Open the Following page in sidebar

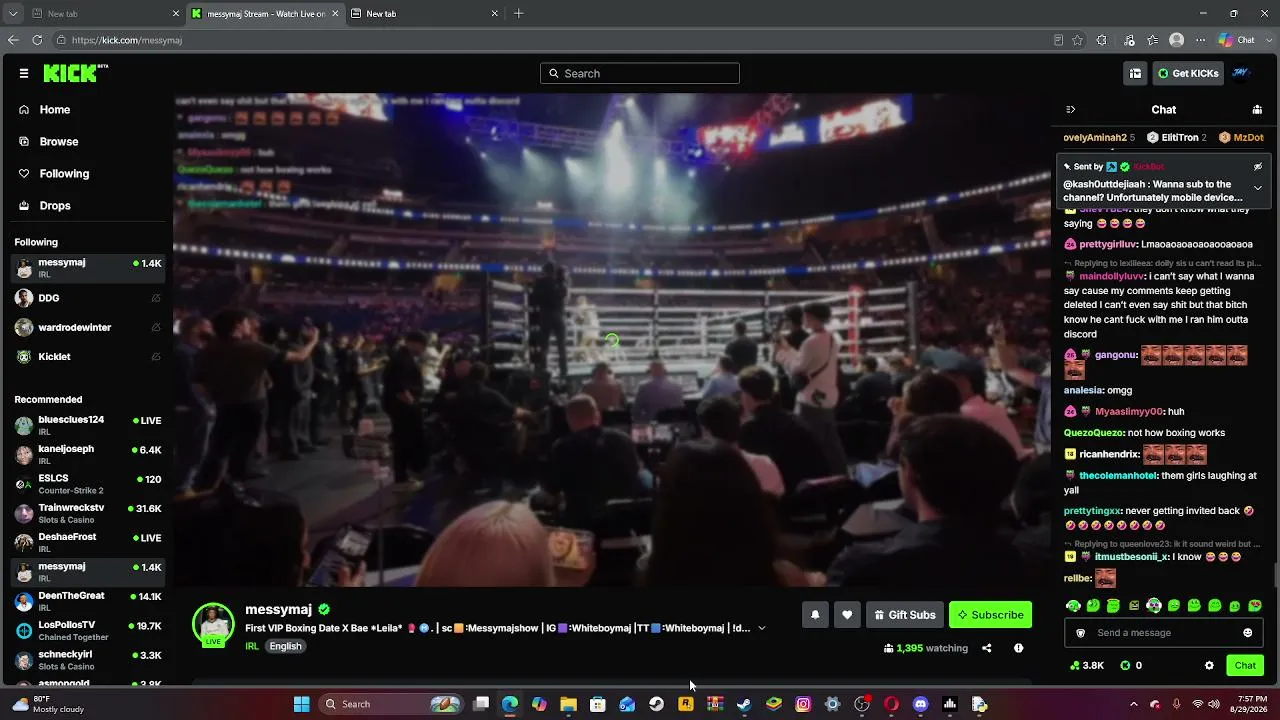64,174
